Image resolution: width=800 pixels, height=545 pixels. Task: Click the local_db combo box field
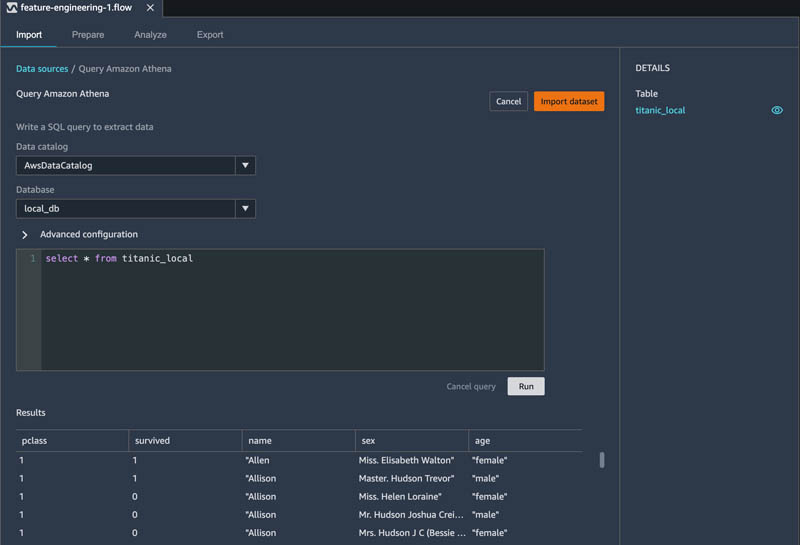tap(126, 208)
